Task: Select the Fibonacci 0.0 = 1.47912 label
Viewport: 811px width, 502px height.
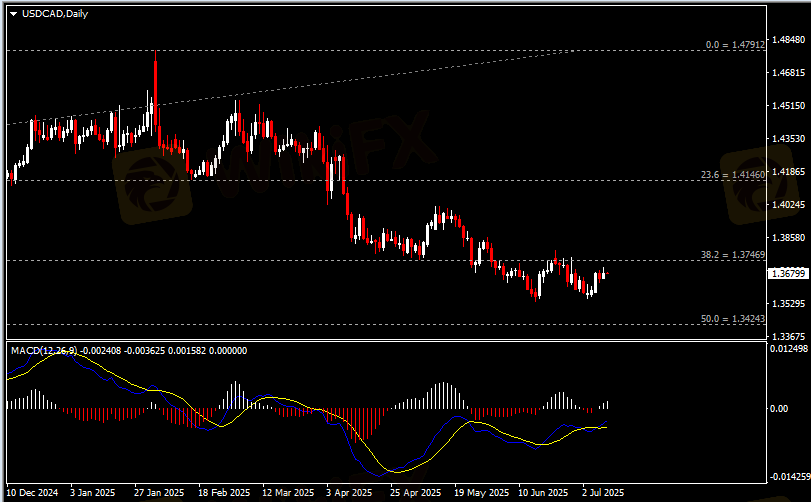Action: pos(735,45)
